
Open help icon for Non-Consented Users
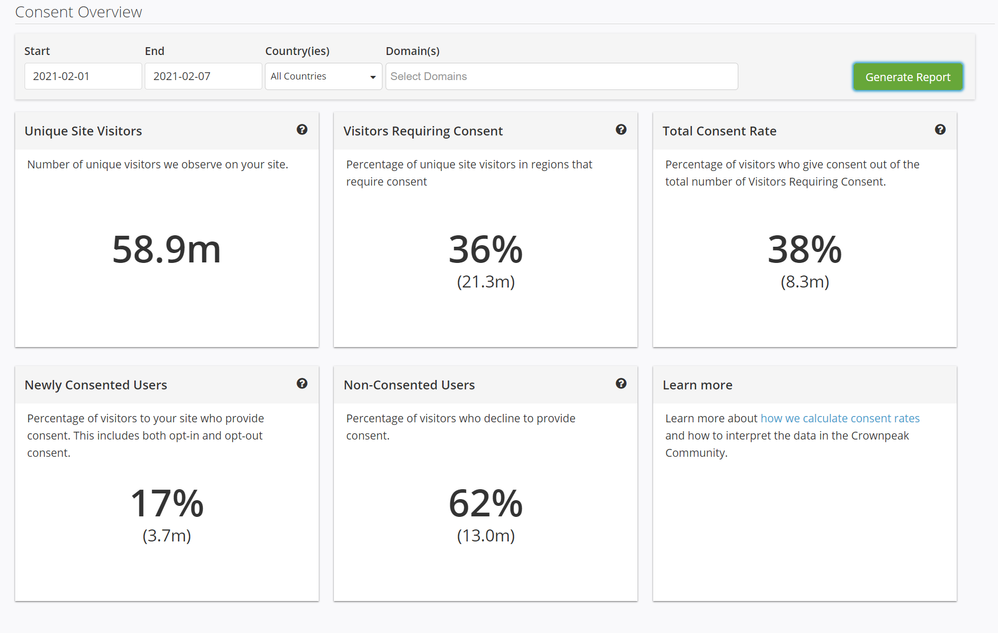point(621,384)
